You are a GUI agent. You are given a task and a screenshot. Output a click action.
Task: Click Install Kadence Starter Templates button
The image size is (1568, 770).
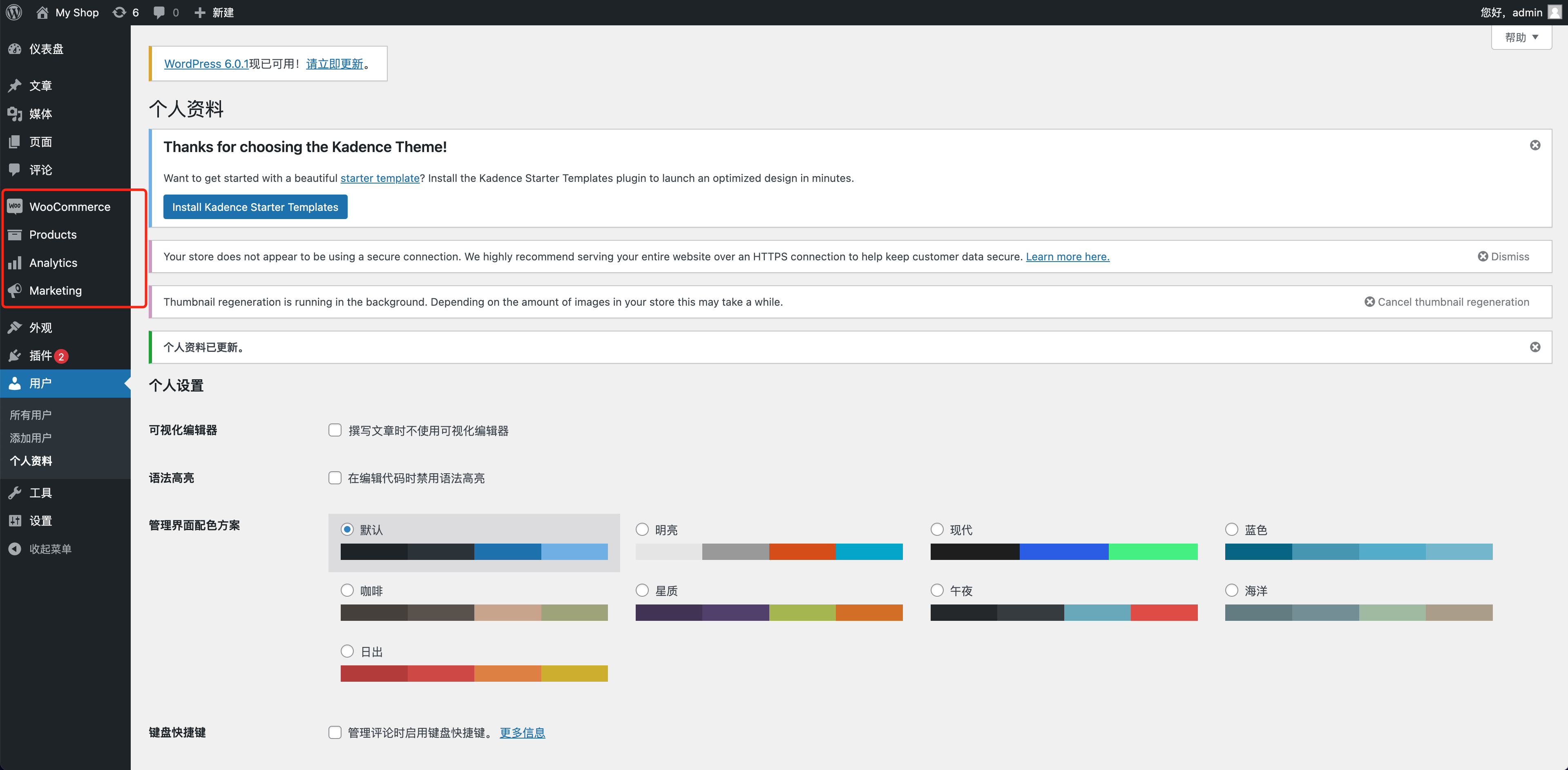255,207
